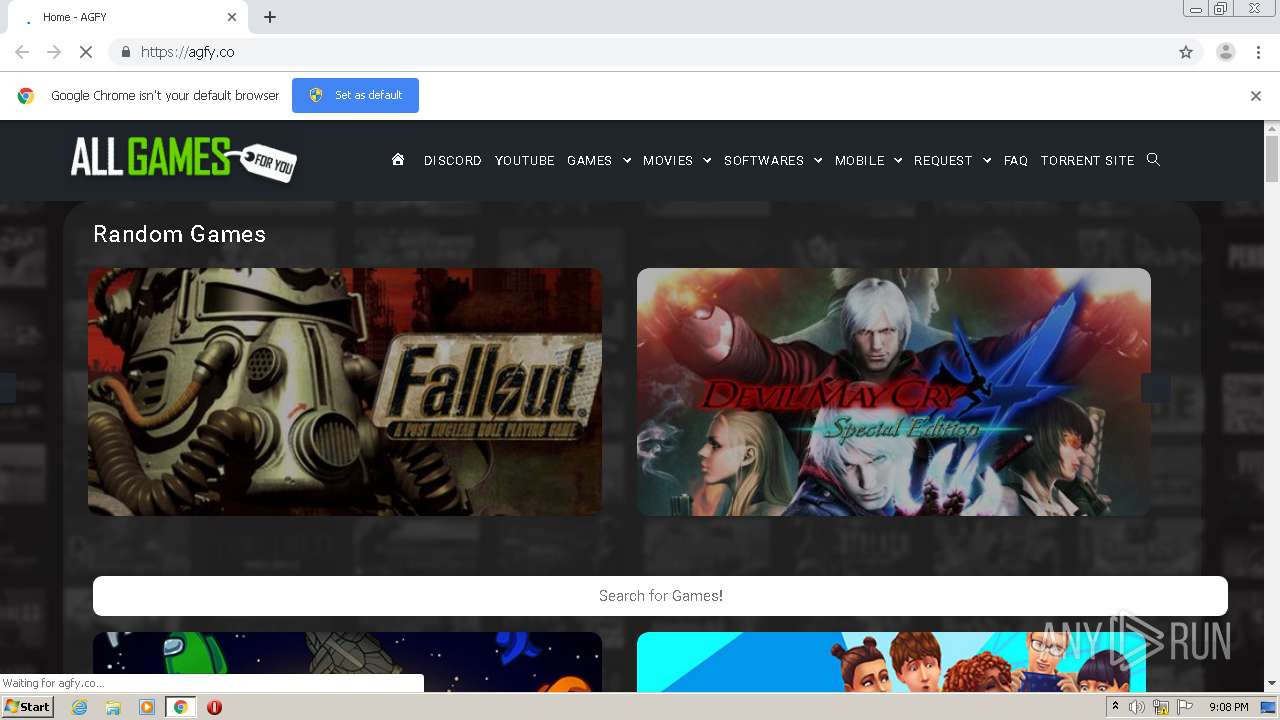Open the volume speaker tray icon
Screen dimensions: 1280x720
click(1137, 707)
